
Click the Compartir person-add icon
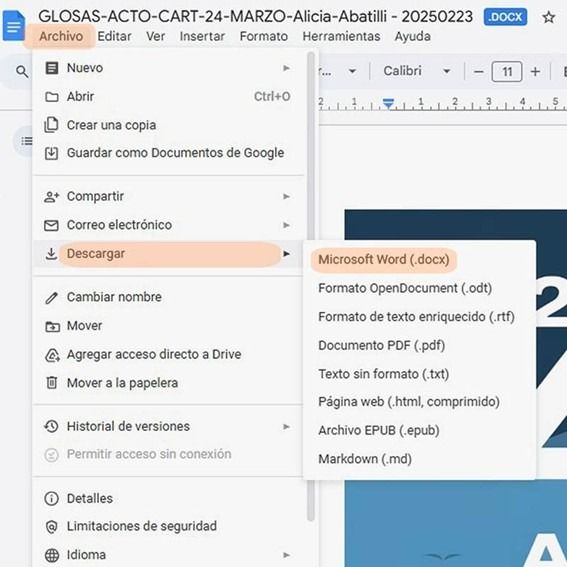51,197
